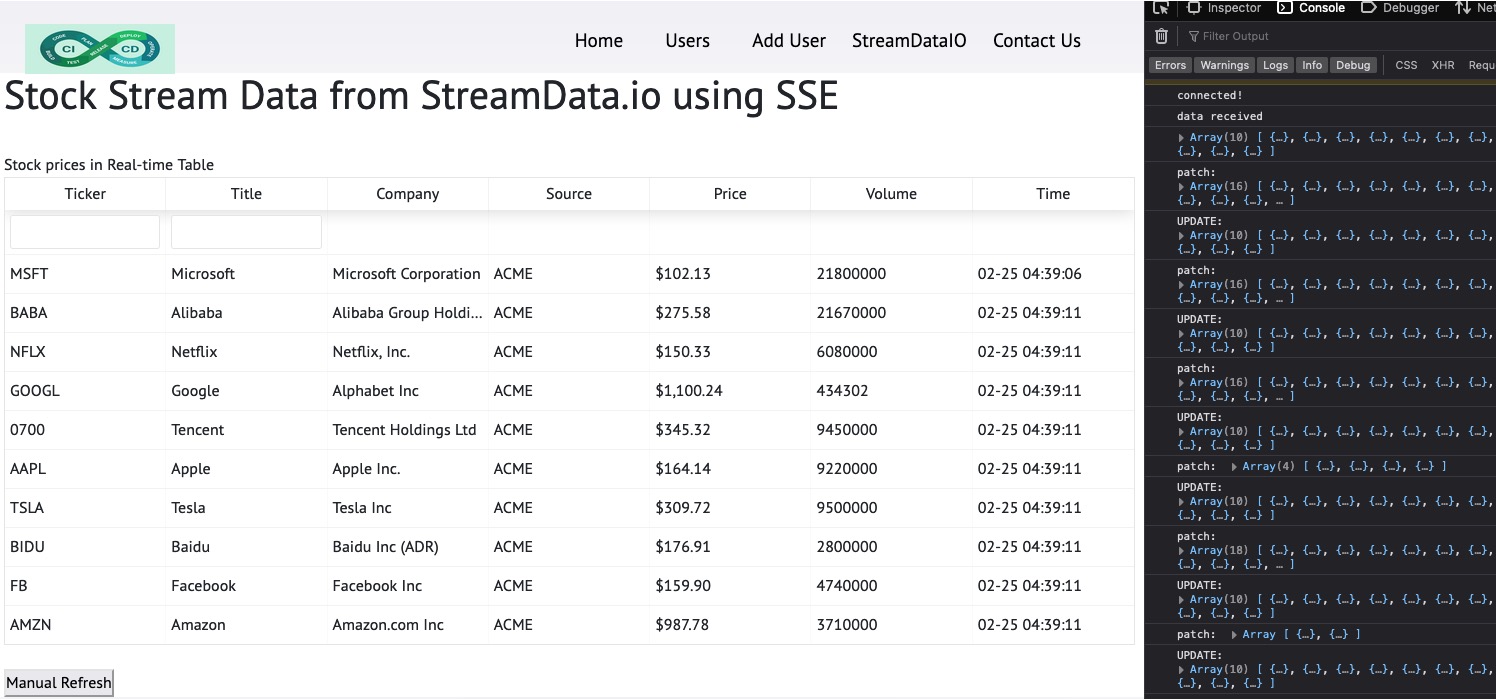Image resolution: width=1496 pixels, height=700 pixels.
Task: Click the Ticker column filter box
Action: tap(85, 232)
